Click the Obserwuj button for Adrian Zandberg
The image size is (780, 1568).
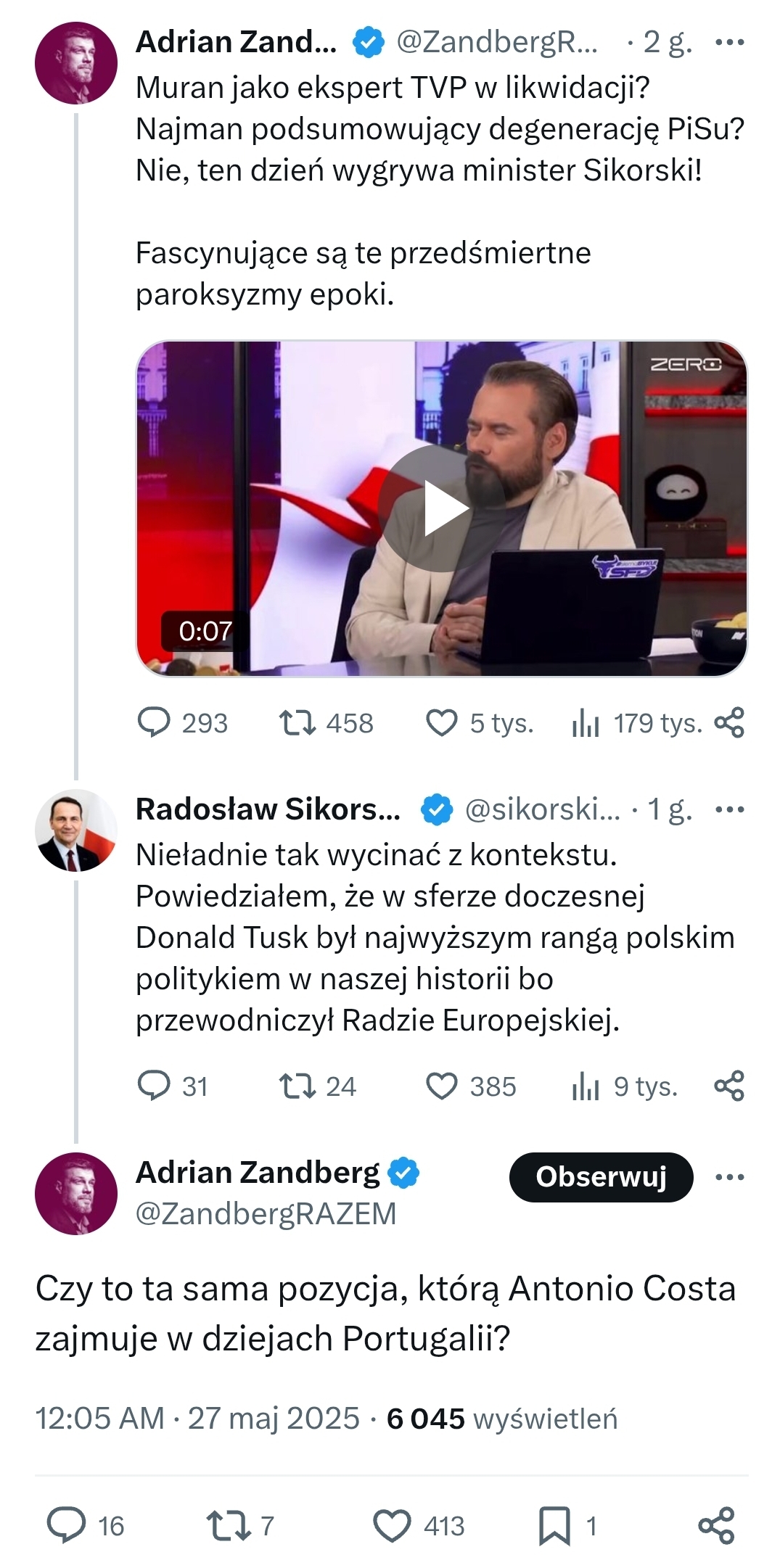point(601,1177)
